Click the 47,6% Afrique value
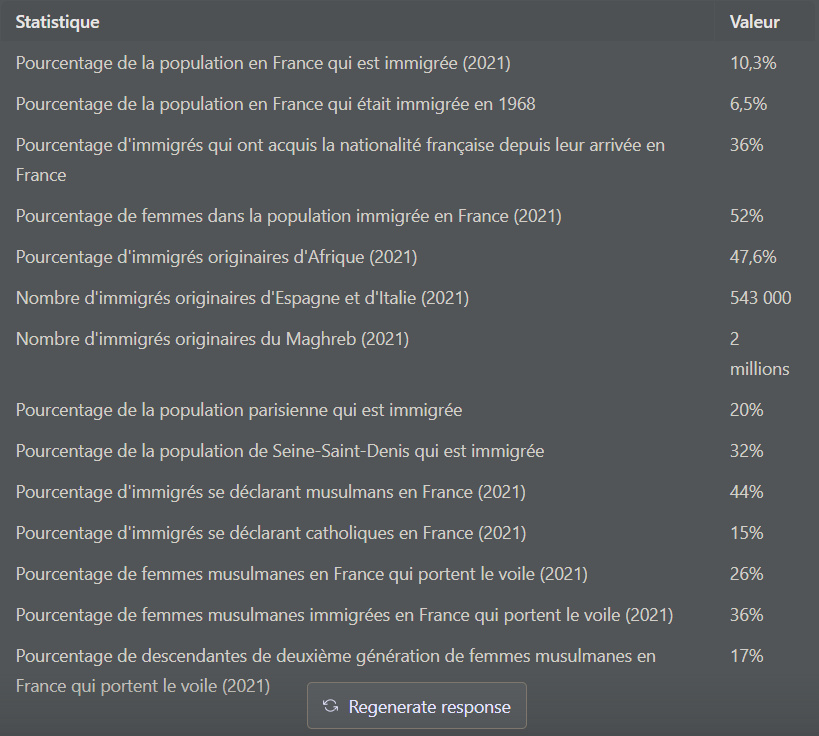 click(753, 257)
